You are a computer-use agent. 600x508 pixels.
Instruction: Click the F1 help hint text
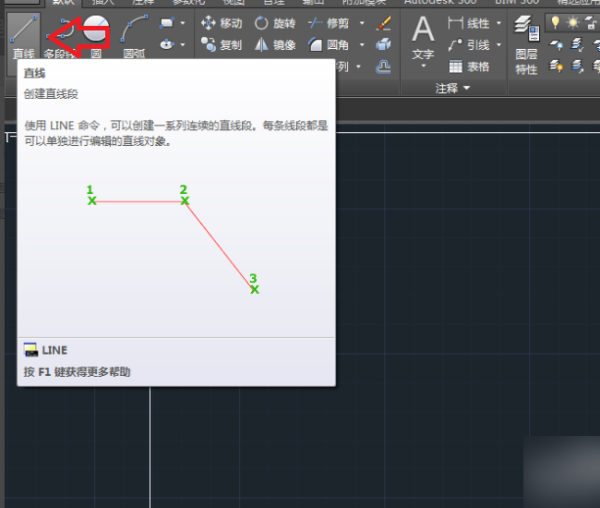77,372
